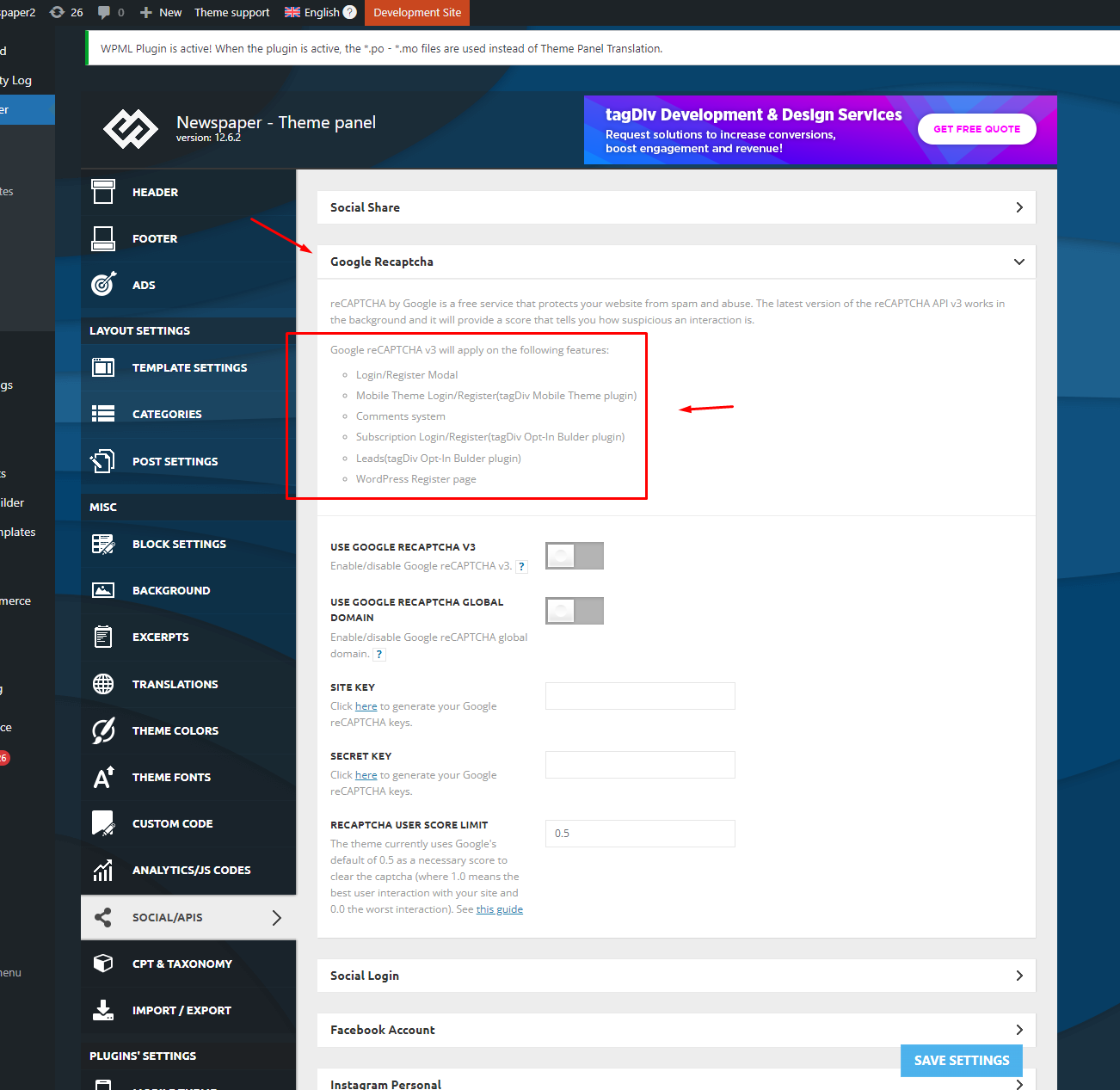Image resolution: width=1120 pixels, height=1090 pixels.
Task: Click the Categories list icon
Action: [103, 414]
